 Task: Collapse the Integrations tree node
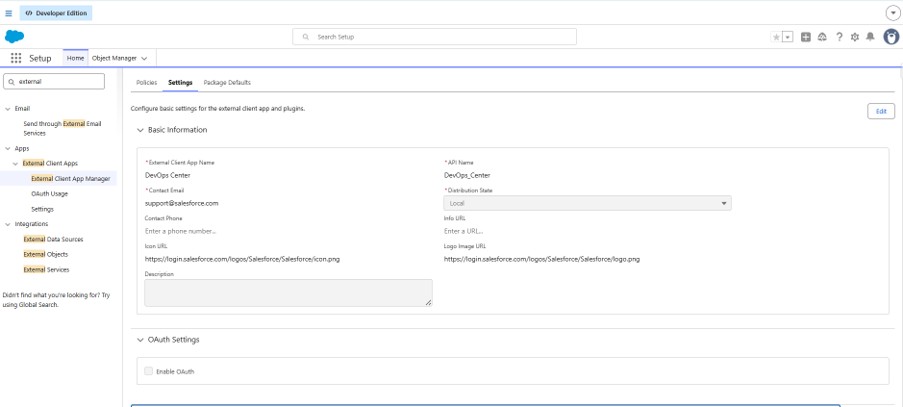click(7, 224)
